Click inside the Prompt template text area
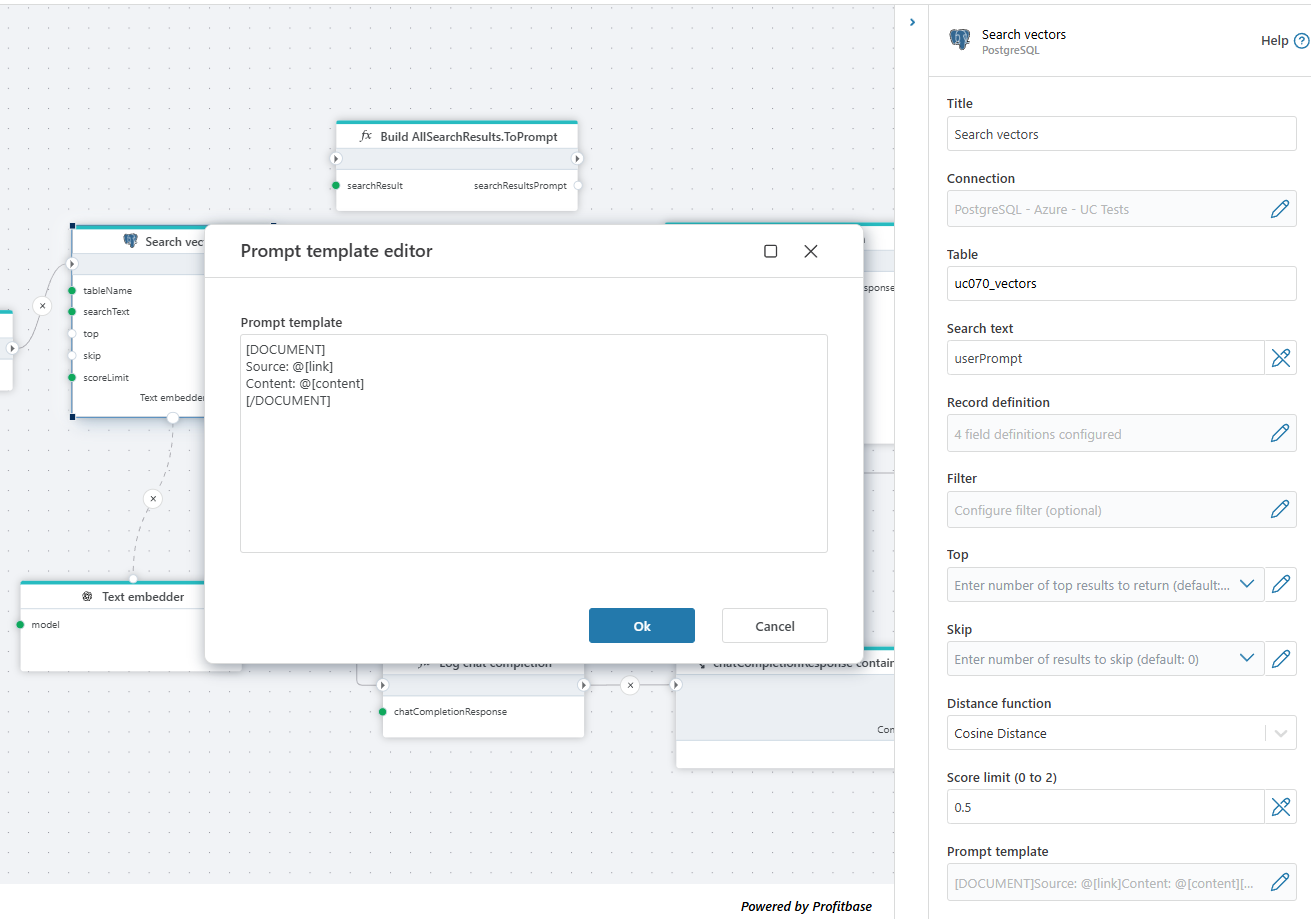 (x=533, y=470)
